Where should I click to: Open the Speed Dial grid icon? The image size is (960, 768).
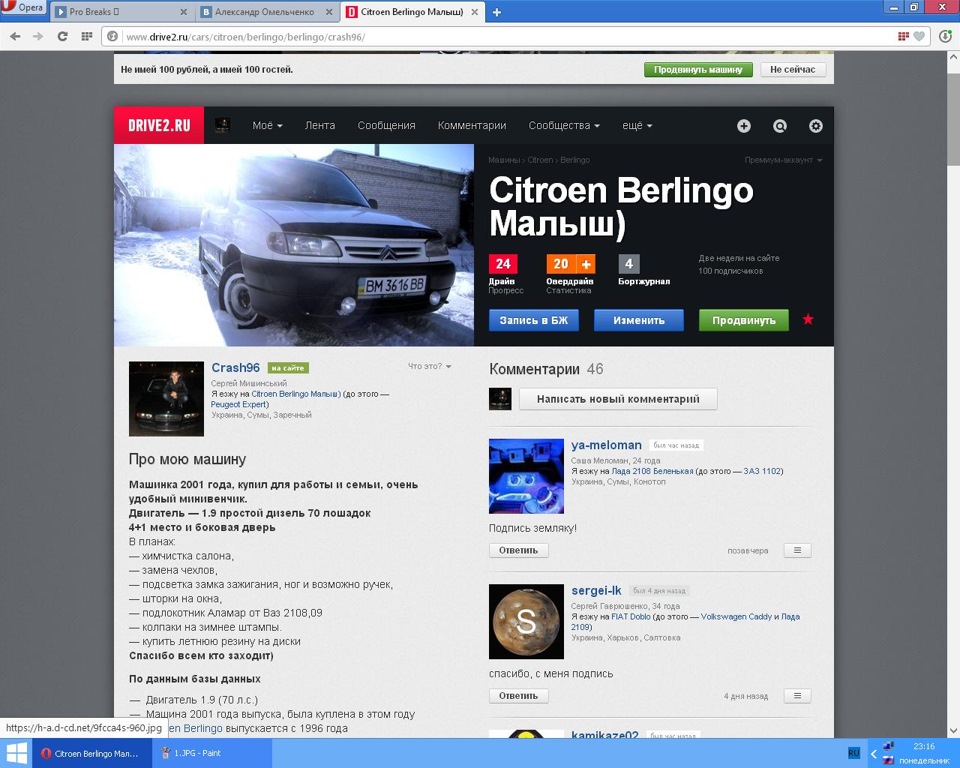pyautogui.click(x=86, y=37)
